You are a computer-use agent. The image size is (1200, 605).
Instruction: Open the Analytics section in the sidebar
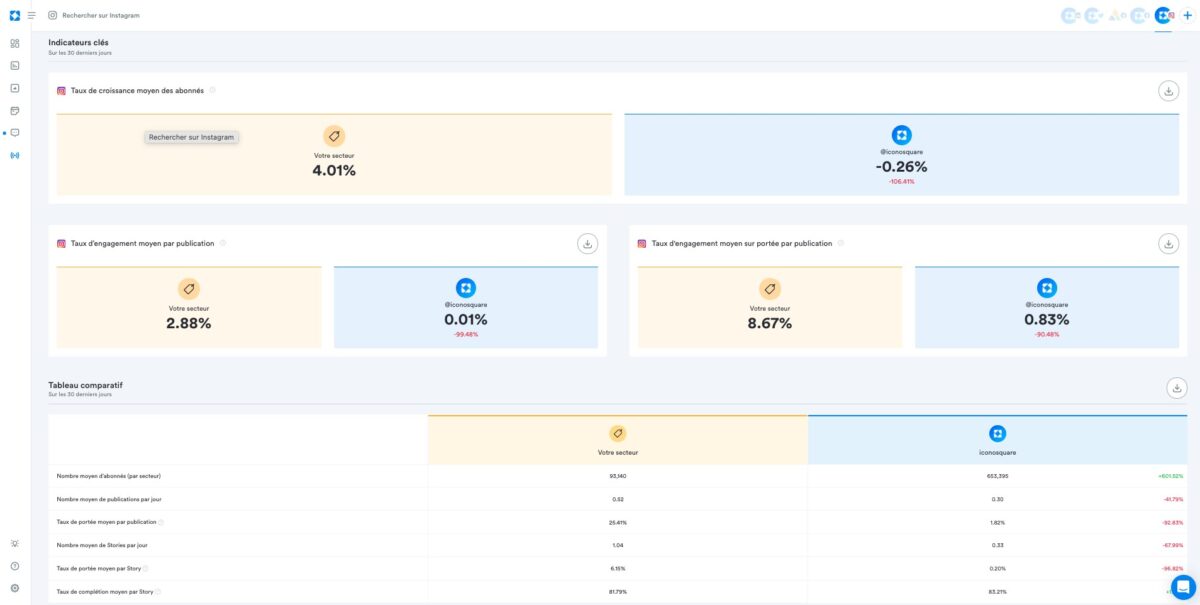[16, 66]
